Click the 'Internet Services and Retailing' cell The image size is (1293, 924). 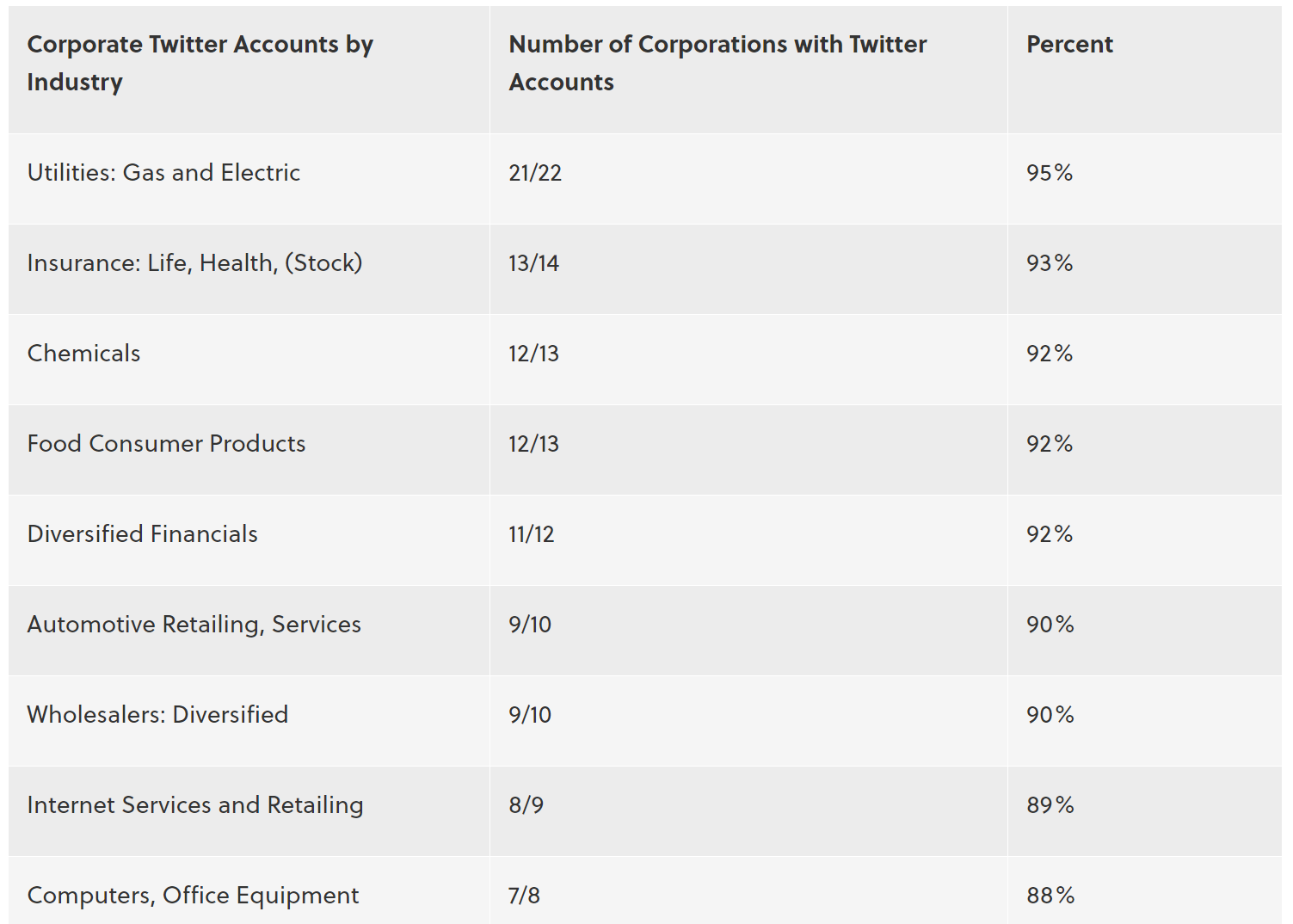(195, 805)
